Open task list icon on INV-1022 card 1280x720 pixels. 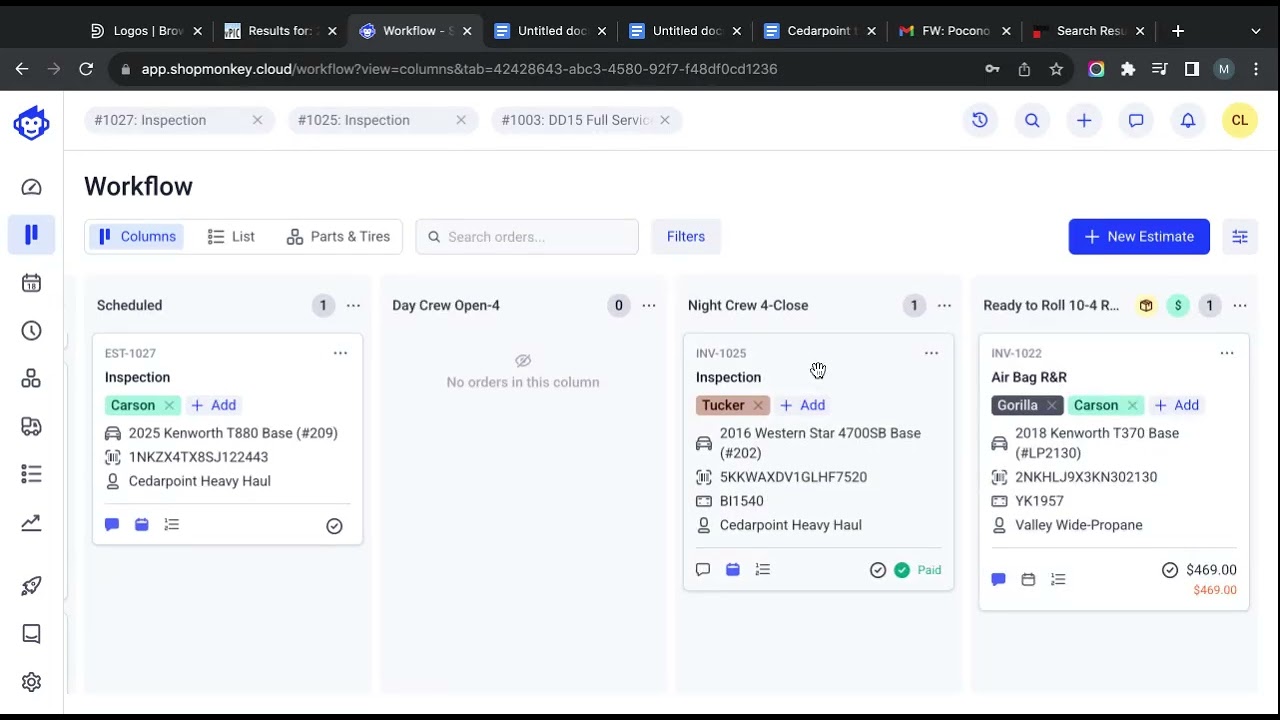click(1058, 580)
